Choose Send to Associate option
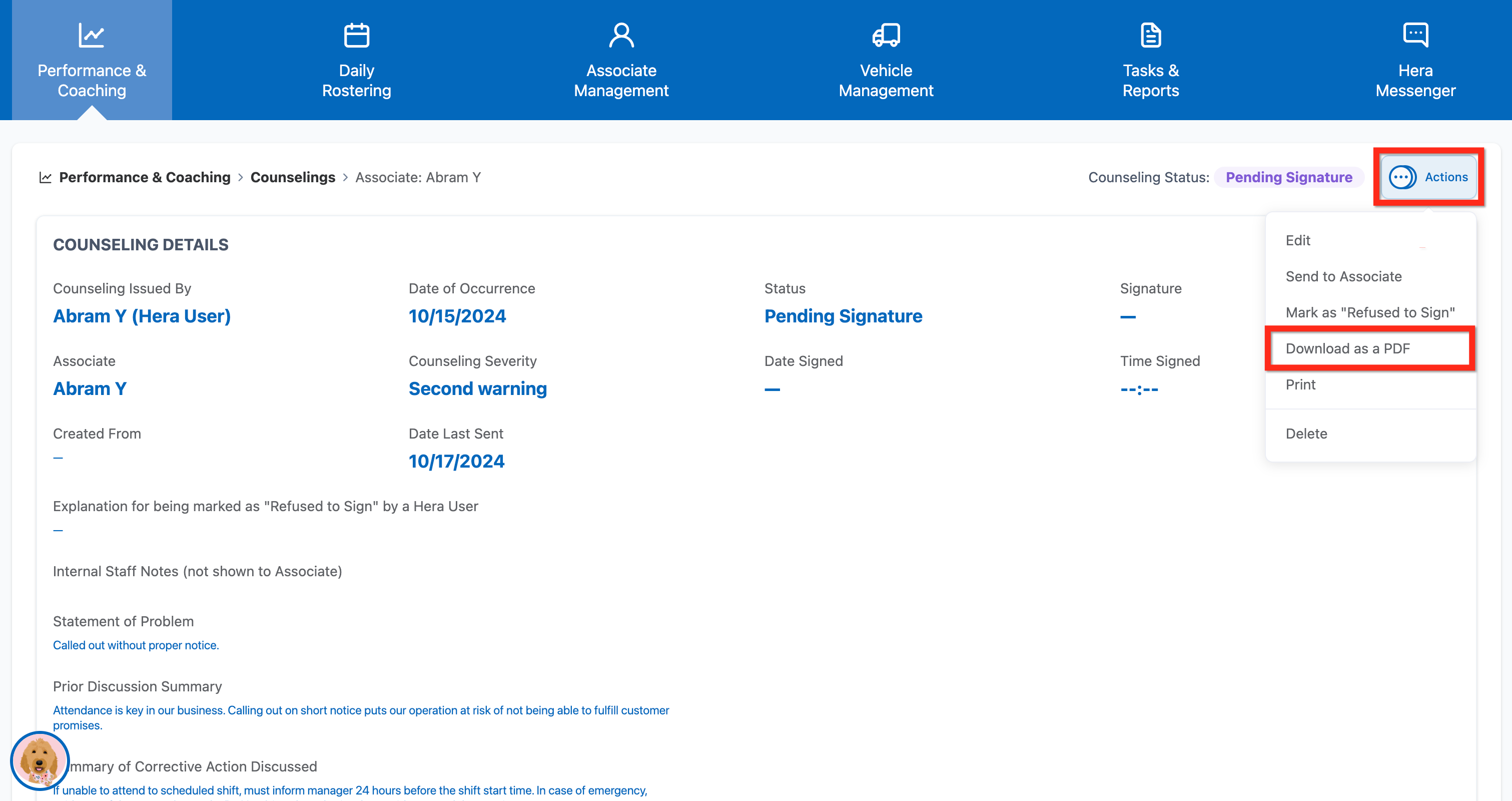This screenshot has width=1512, height=801. coord(1343,276)
